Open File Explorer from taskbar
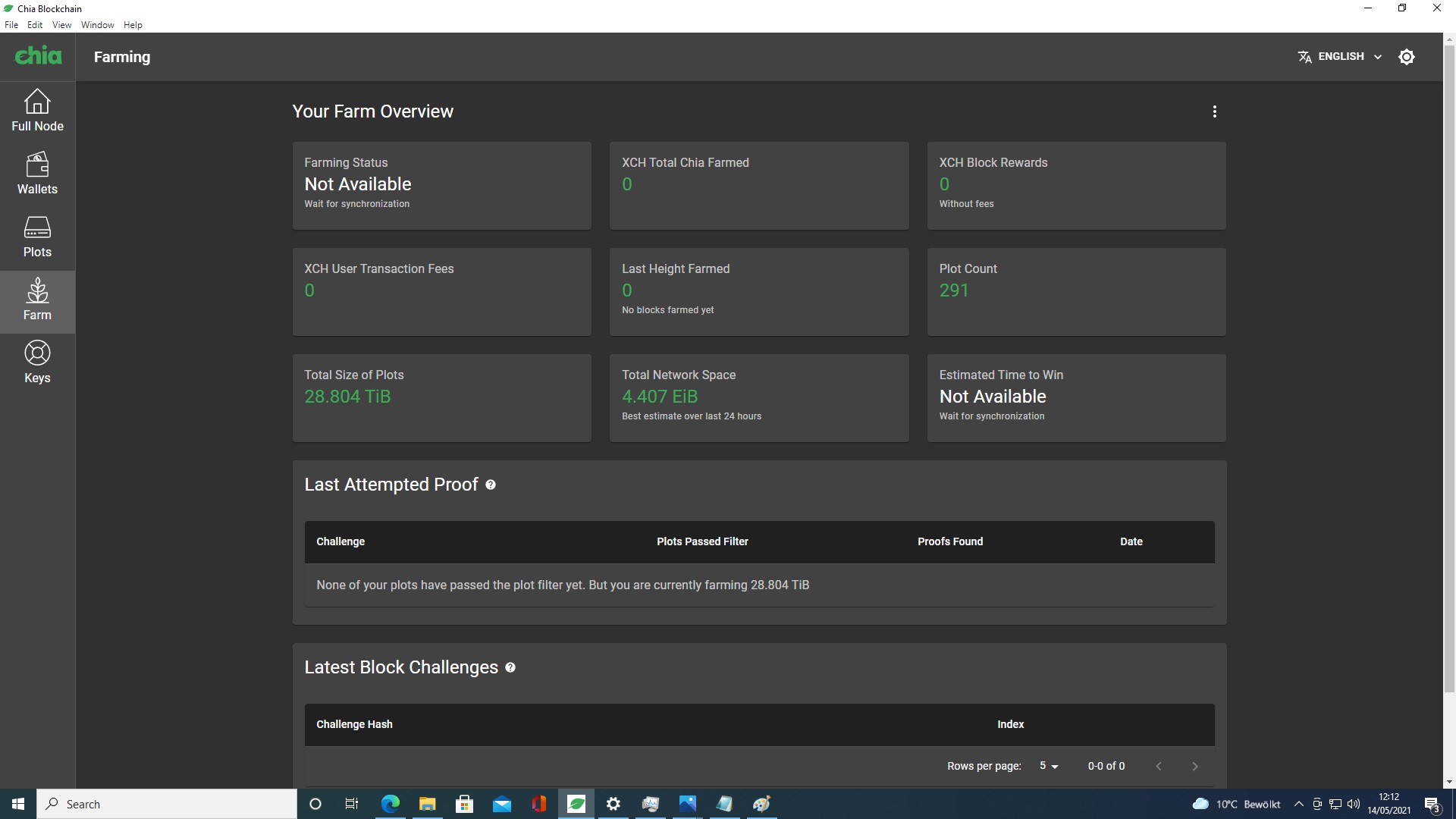 click(x=427, y=804)
